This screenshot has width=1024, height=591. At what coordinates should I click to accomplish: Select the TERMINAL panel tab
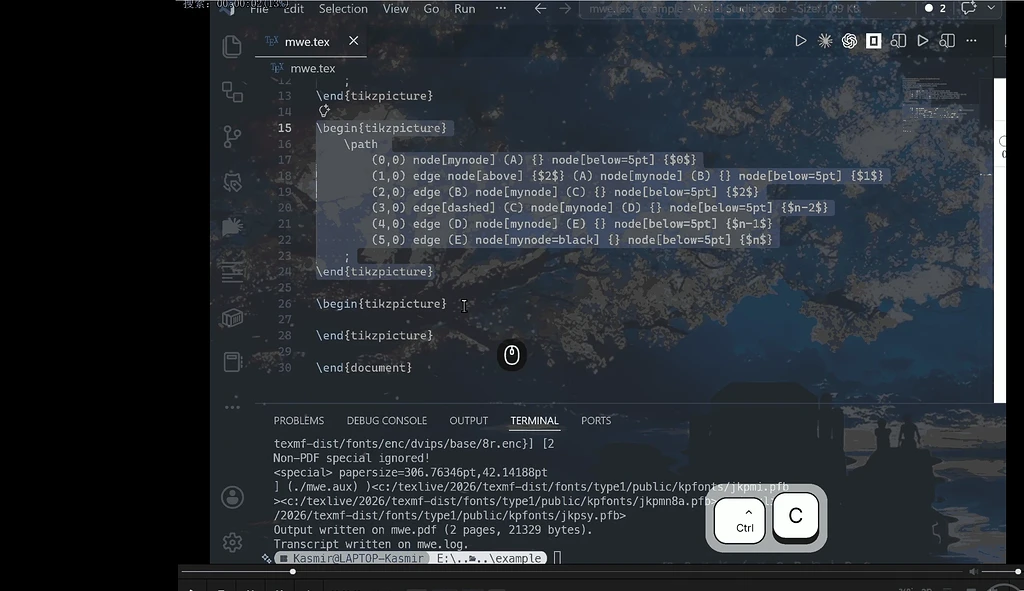coord(534,421)
